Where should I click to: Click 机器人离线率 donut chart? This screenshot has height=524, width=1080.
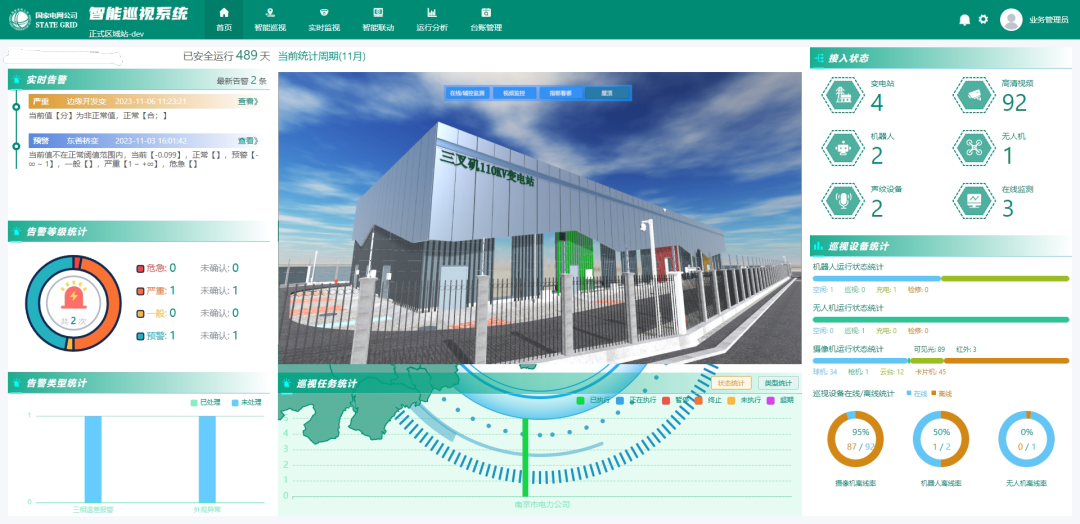click(x=941, y=439)
